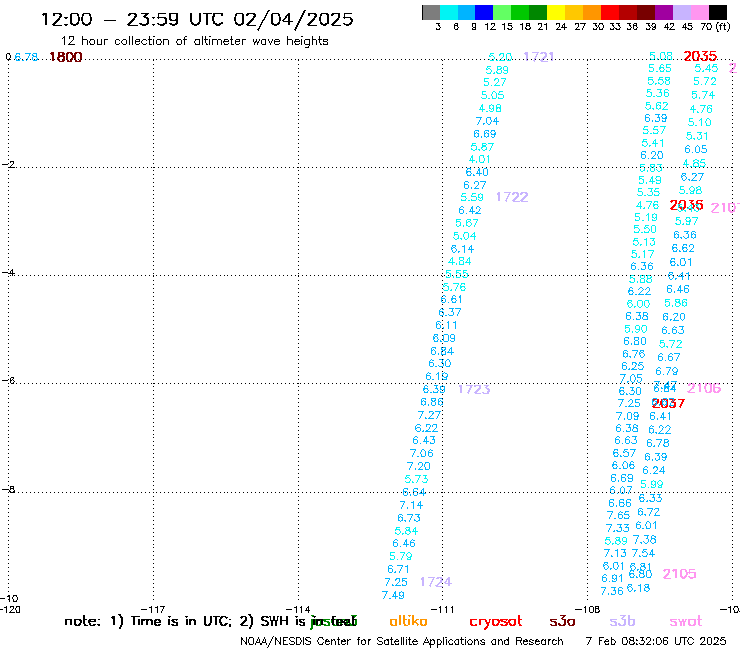Click the lavender legend swatch
The image size is (740, 650).
(682, 12)
